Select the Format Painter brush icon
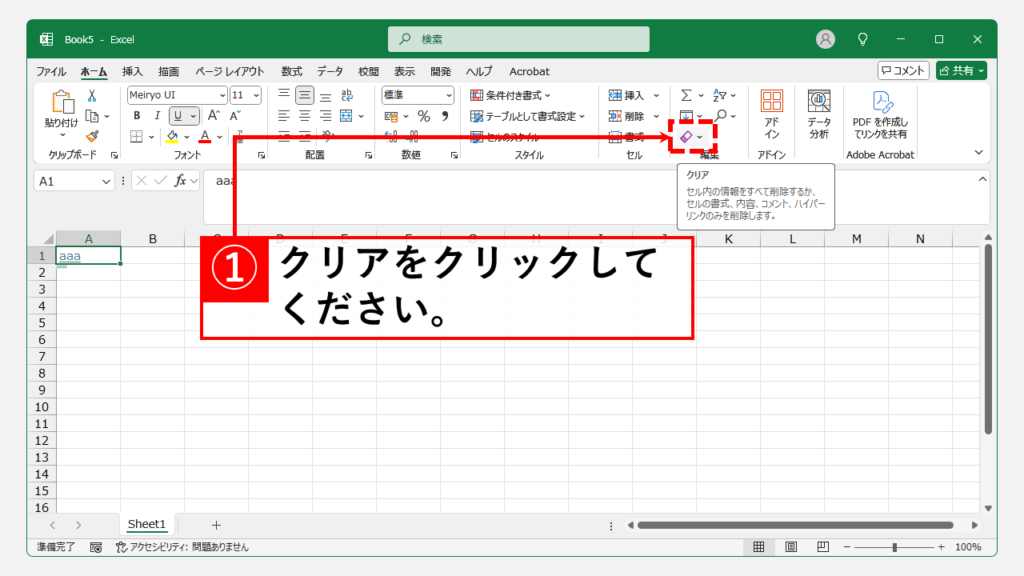The width and height of the screenshot is (1024, 576). click(x=91, y=136)
